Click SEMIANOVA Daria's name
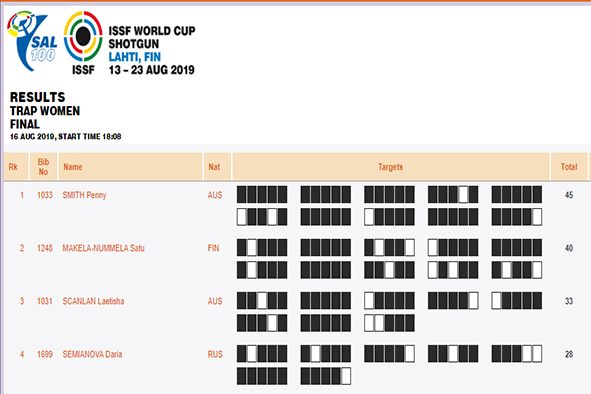591x394 pixels. point(92,354)
